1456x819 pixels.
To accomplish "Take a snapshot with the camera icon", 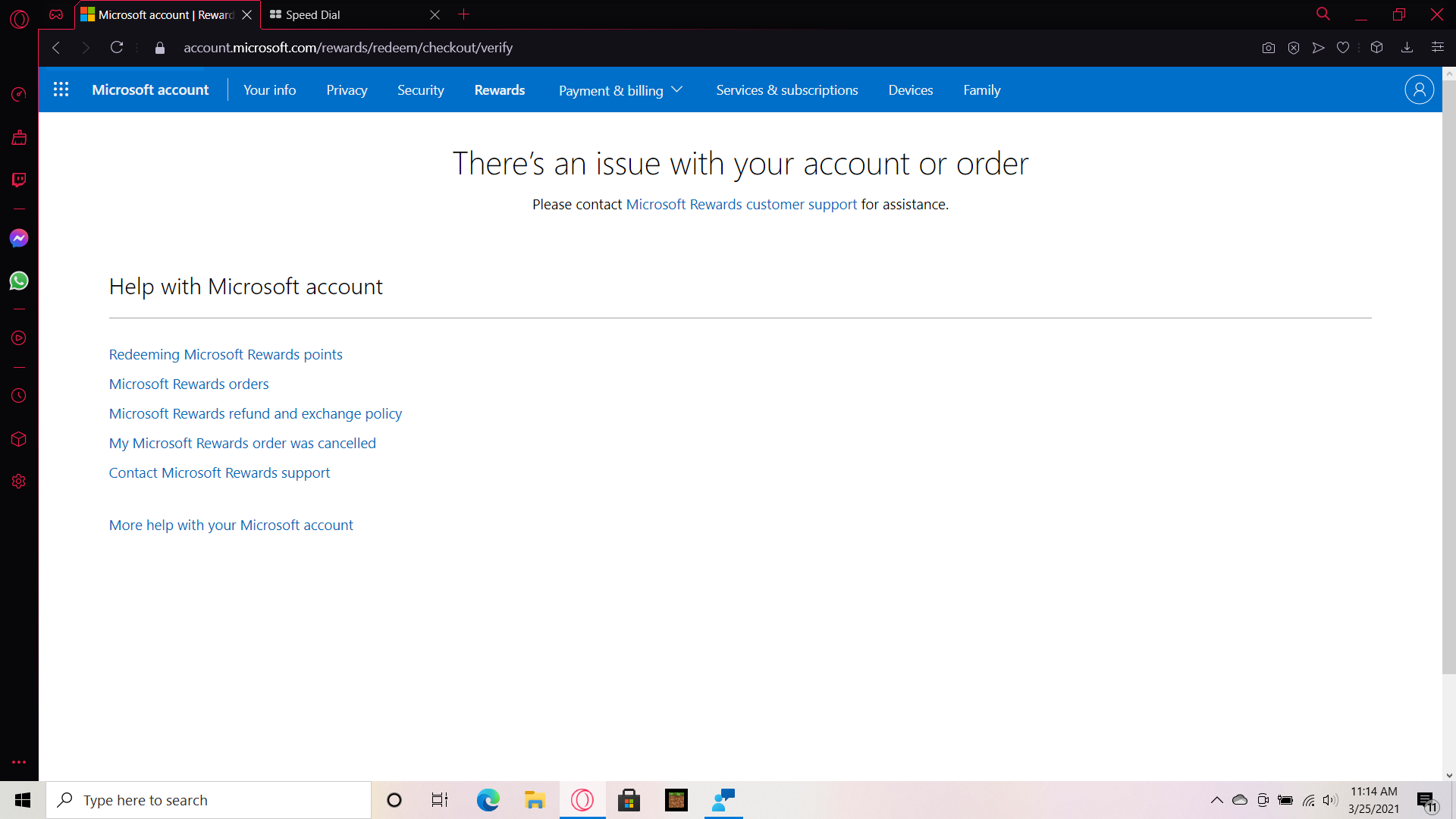I will [x=1268, y=47].
